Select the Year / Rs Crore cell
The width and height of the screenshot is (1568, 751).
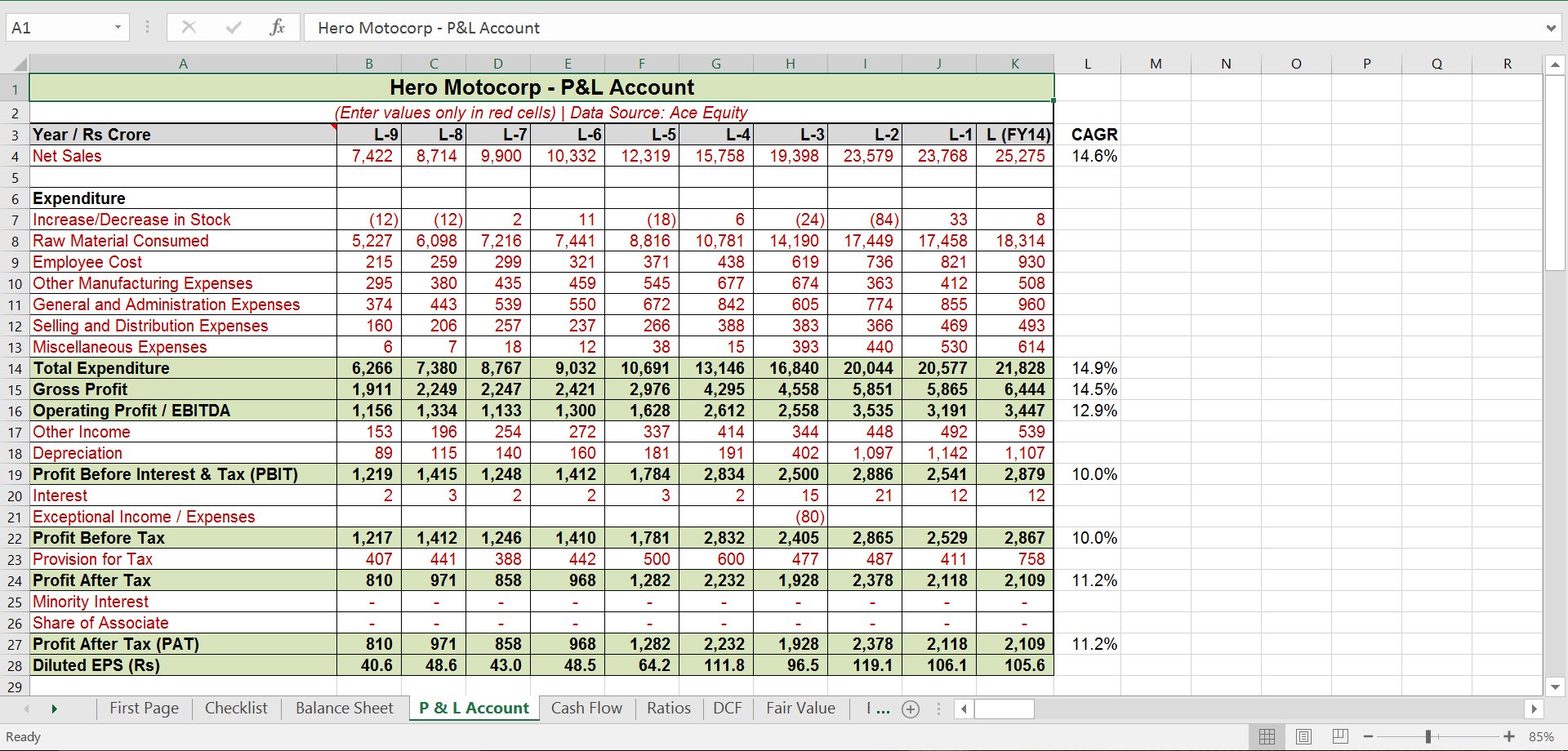(183, 135)
